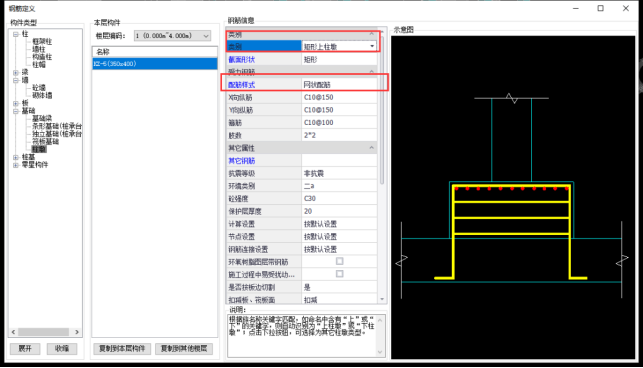This screenshot has height=368, width=643.
Task: Collapse the 墙 node minus icon
Action: 16,80
